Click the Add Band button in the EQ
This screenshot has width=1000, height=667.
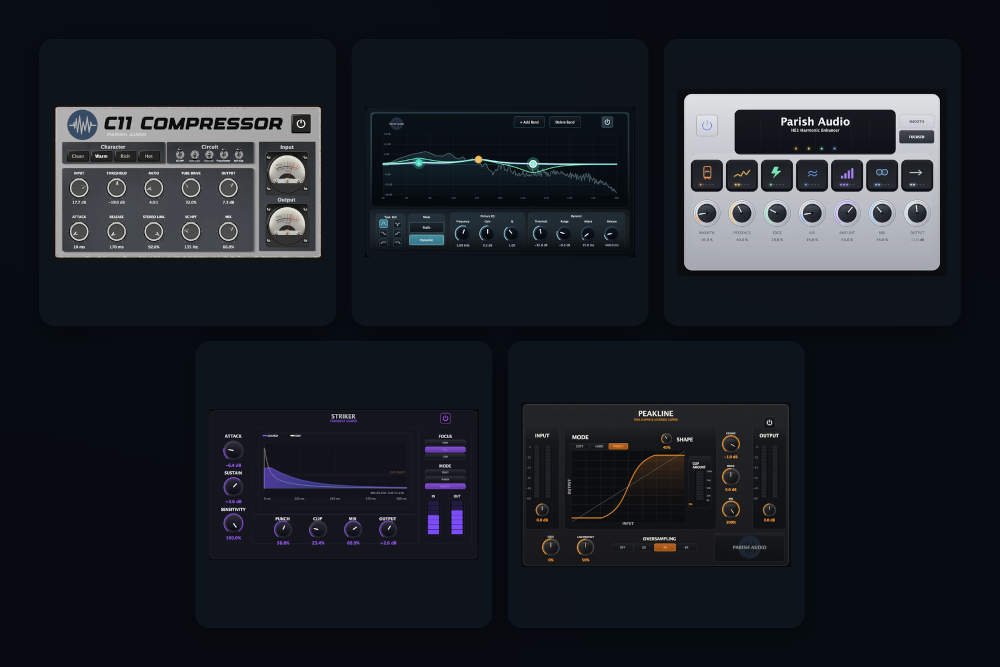click(529, 122)
